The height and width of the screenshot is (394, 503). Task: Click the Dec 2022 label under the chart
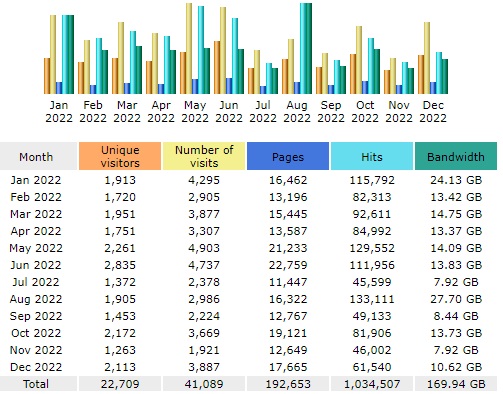[x=433, y=112]
